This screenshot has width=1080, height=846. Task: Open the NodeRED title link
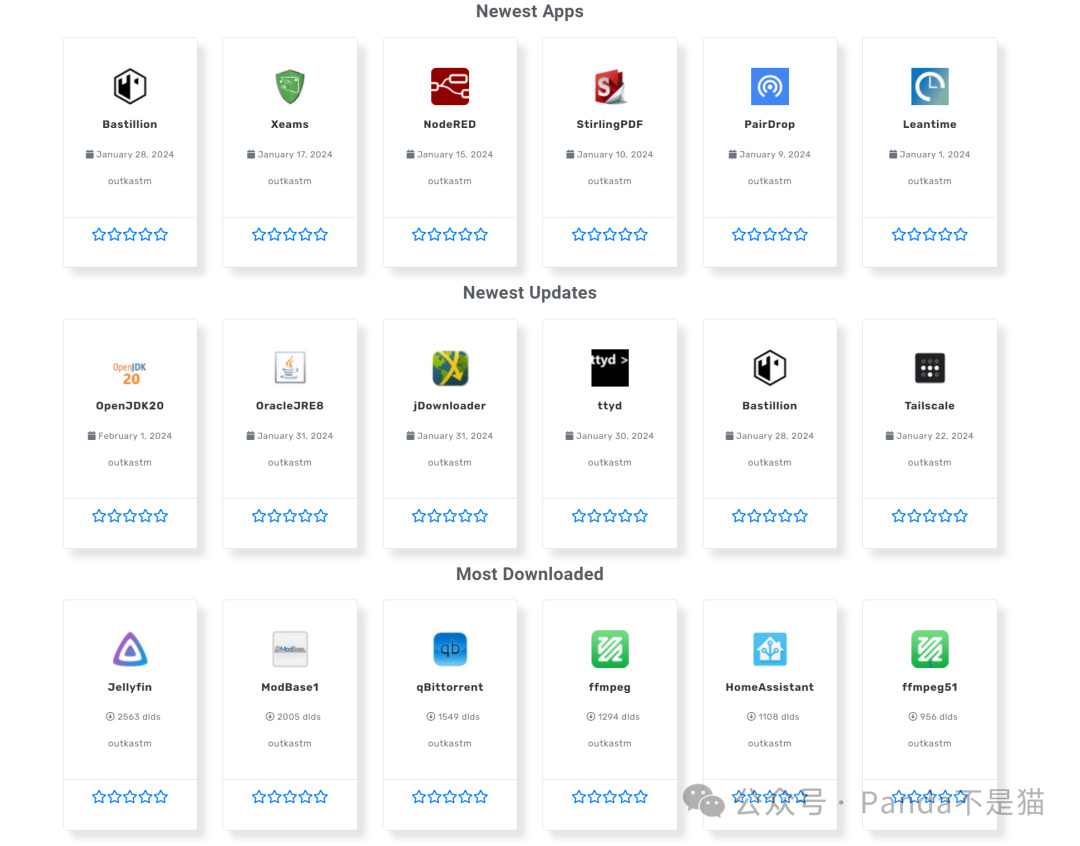coord(450,124)
